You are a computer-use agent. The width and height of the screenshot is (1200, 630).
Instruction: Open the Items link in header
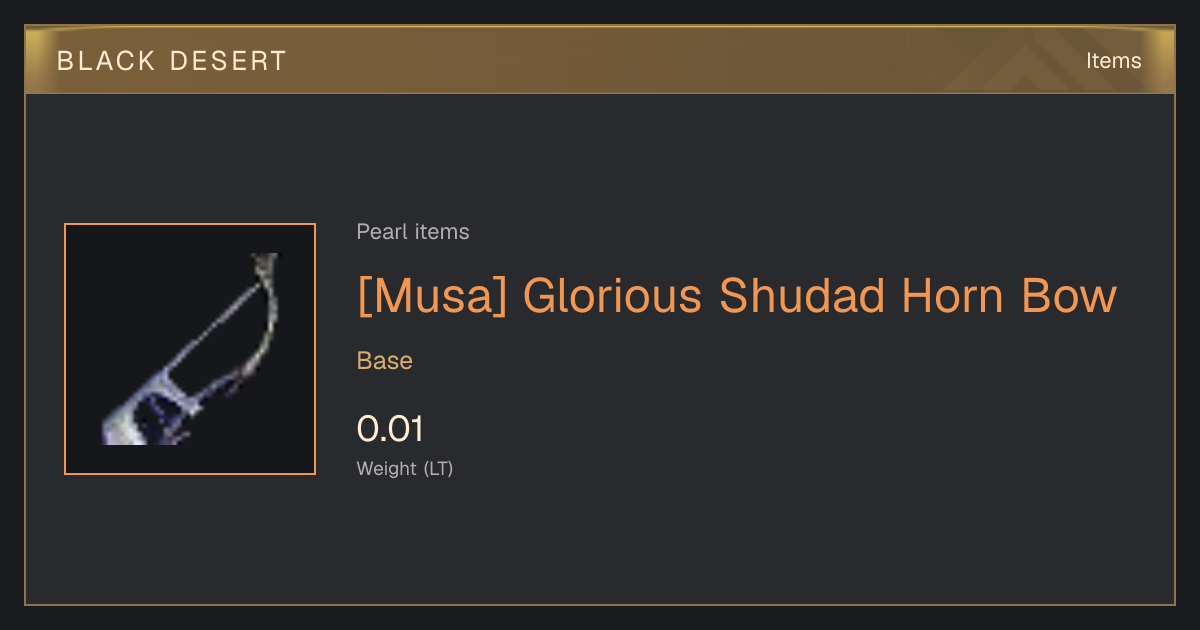pos(1113,60)
